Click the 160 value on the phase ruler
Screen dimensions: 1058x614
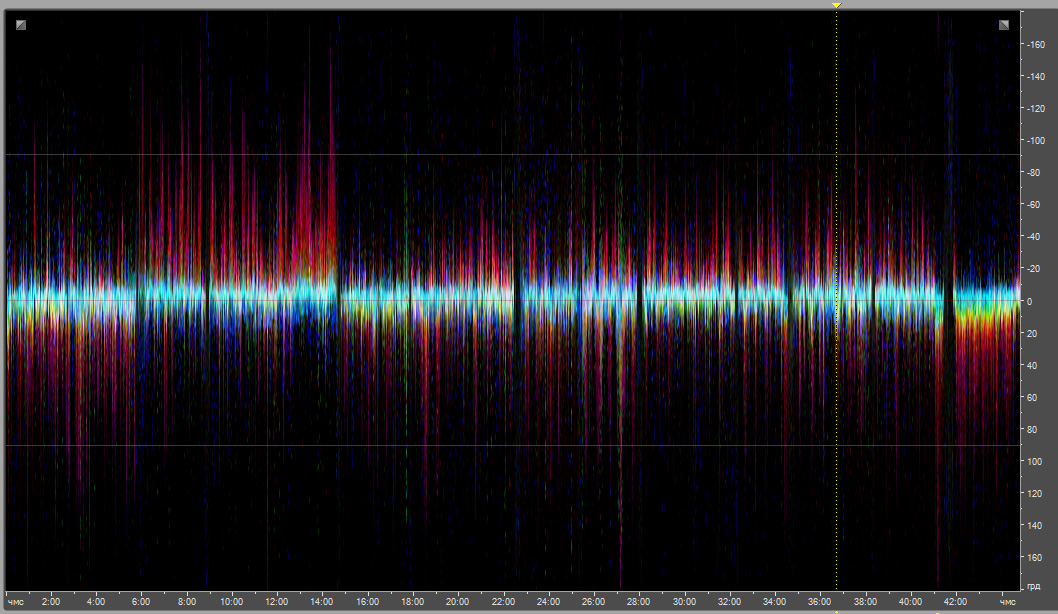[x=1036, y=557]
